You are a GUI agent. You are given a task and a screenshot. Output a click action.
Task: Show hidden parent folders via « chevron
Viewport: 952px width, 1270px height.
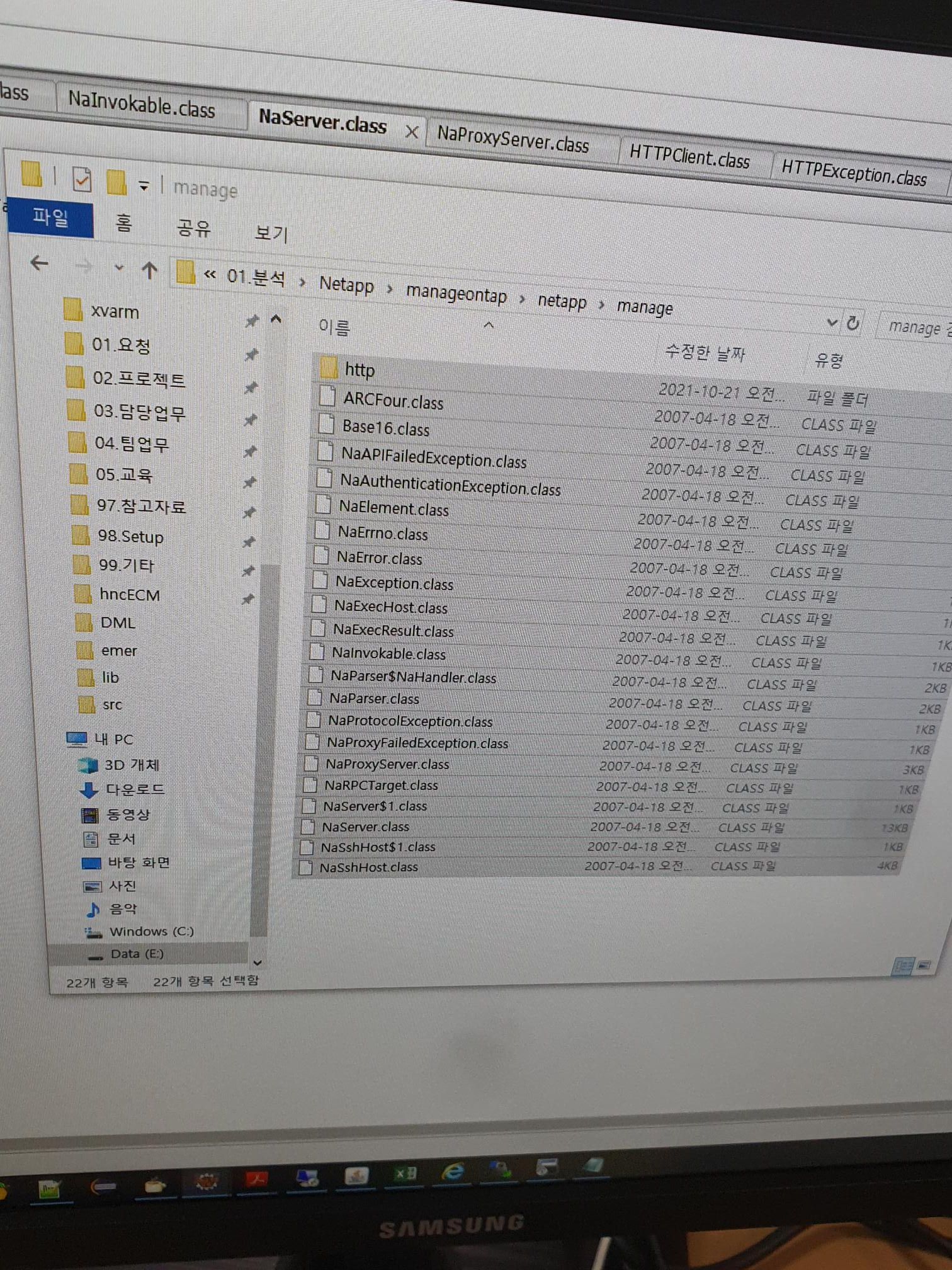[x=210, y=274]
